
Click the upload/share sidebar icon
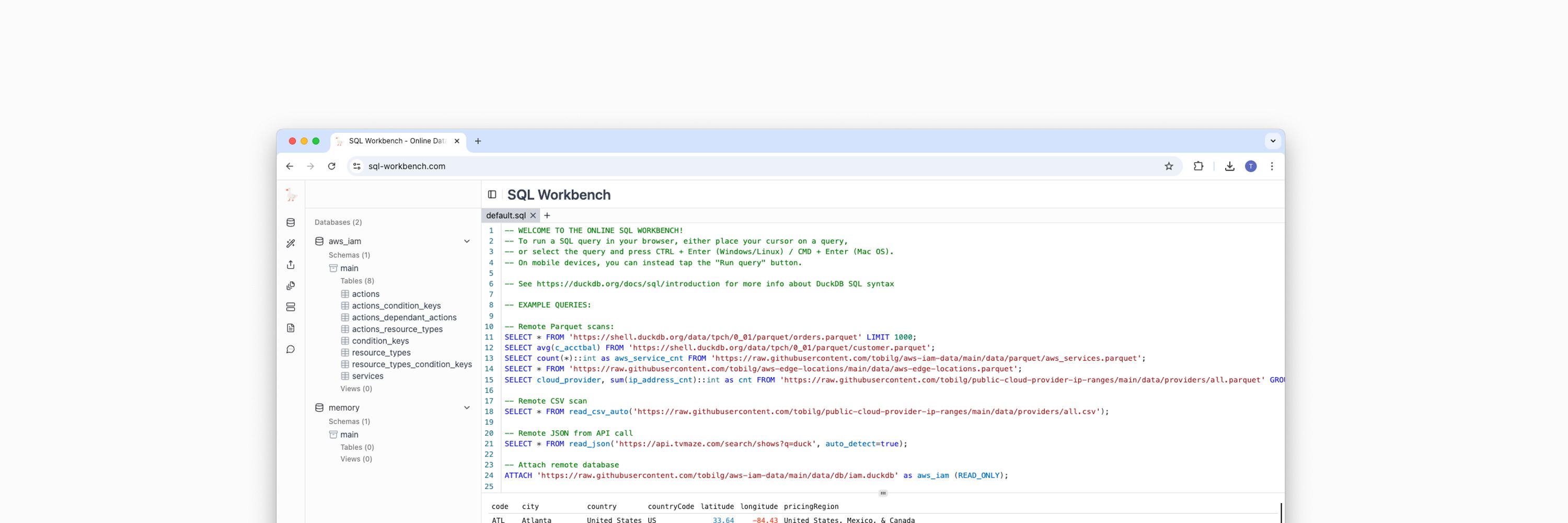(x=291, y=264)
